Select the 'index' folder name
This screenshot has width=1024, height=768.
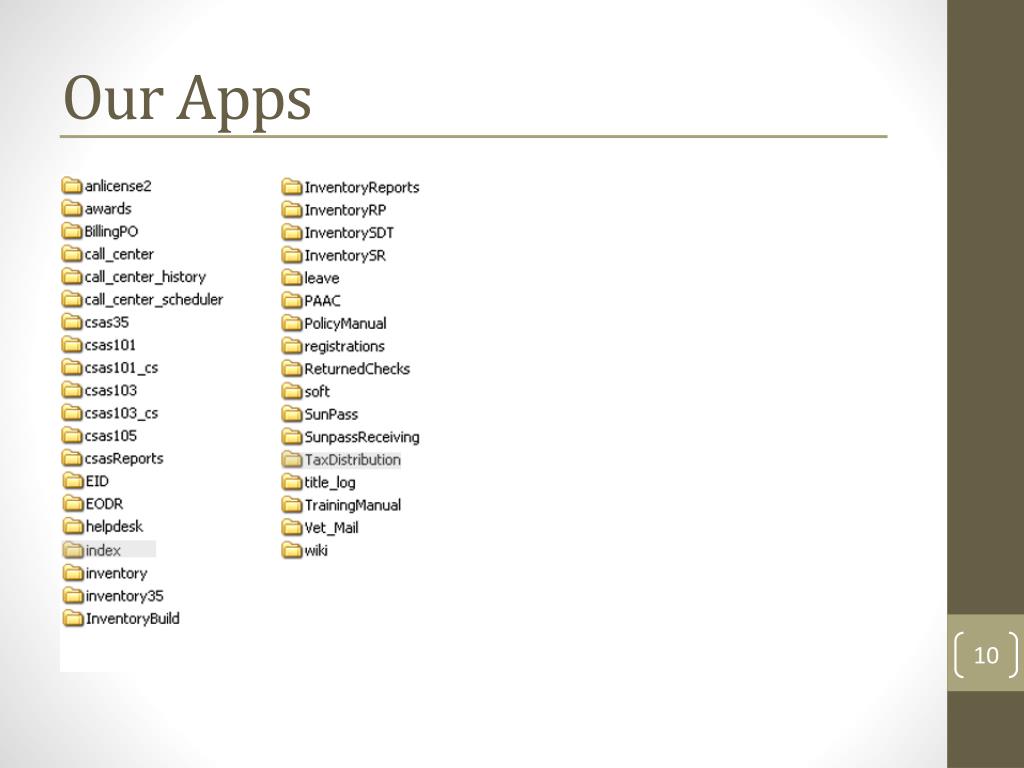pos(103,551)
